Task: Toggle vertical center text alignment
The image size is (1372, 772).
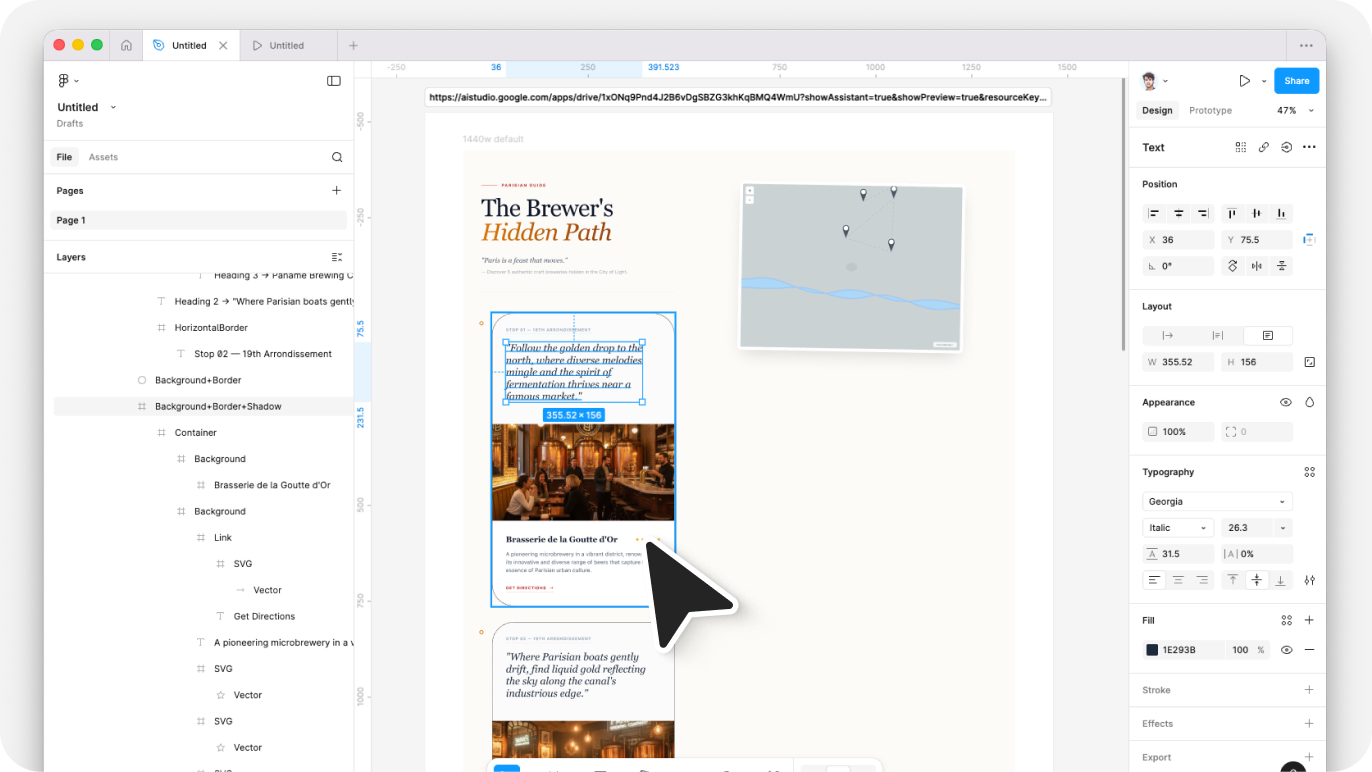Action: click(x=1257, y=579)
